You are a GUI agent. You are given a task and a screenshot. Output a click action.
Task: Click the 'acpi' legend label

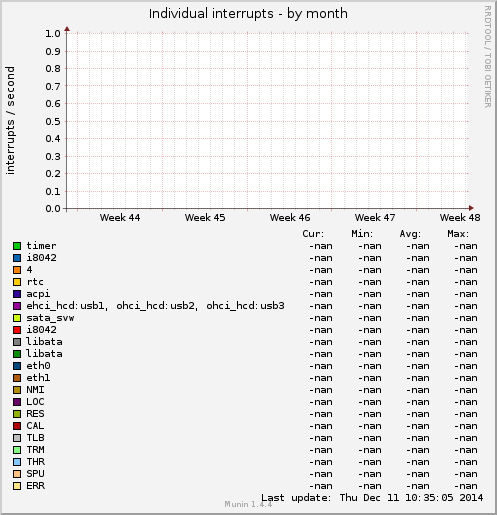click(38, 294)
